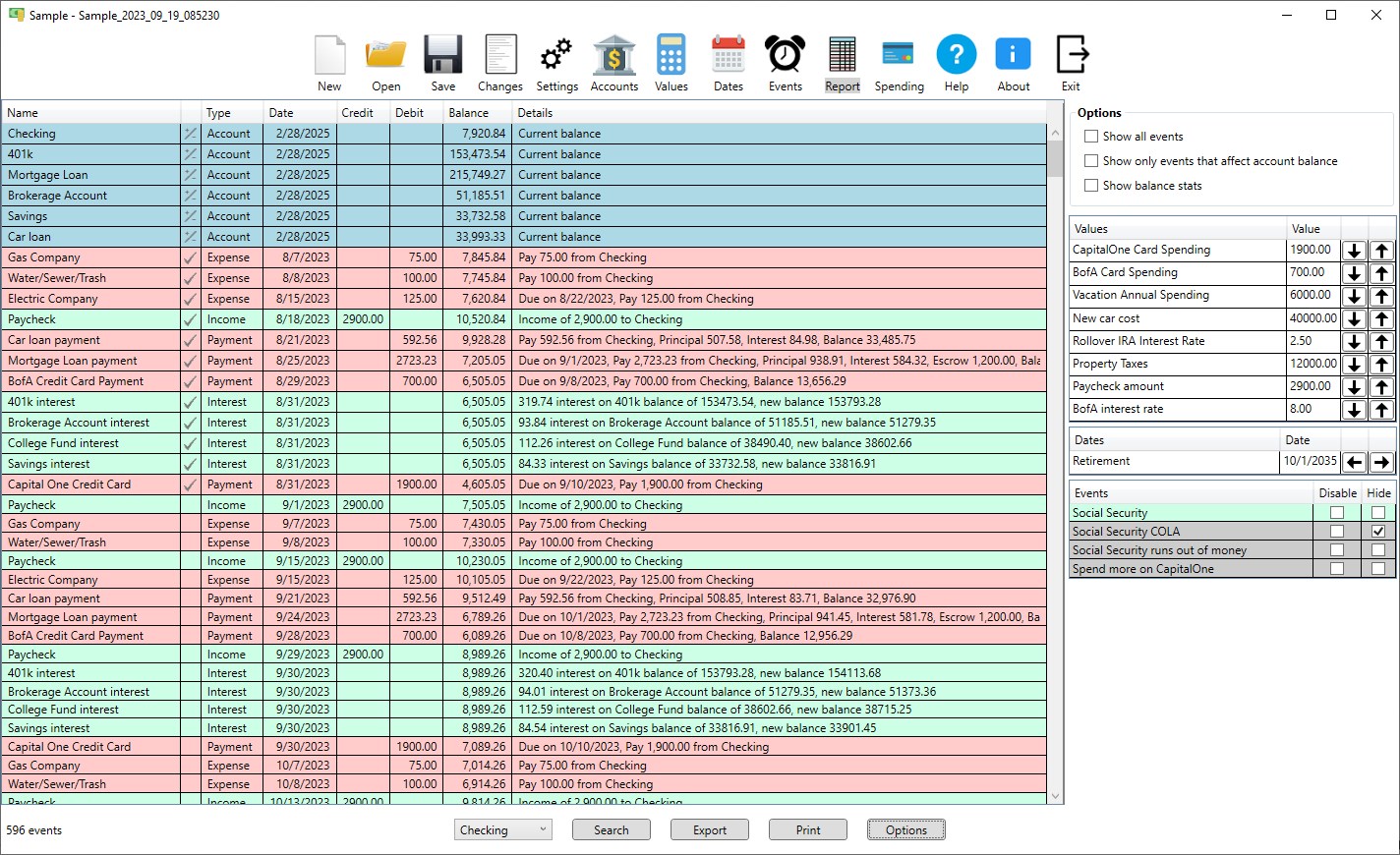The height and width of the screenshot is (855, 1400).
Task: Click the Values calculator icon
Action: 671,56
